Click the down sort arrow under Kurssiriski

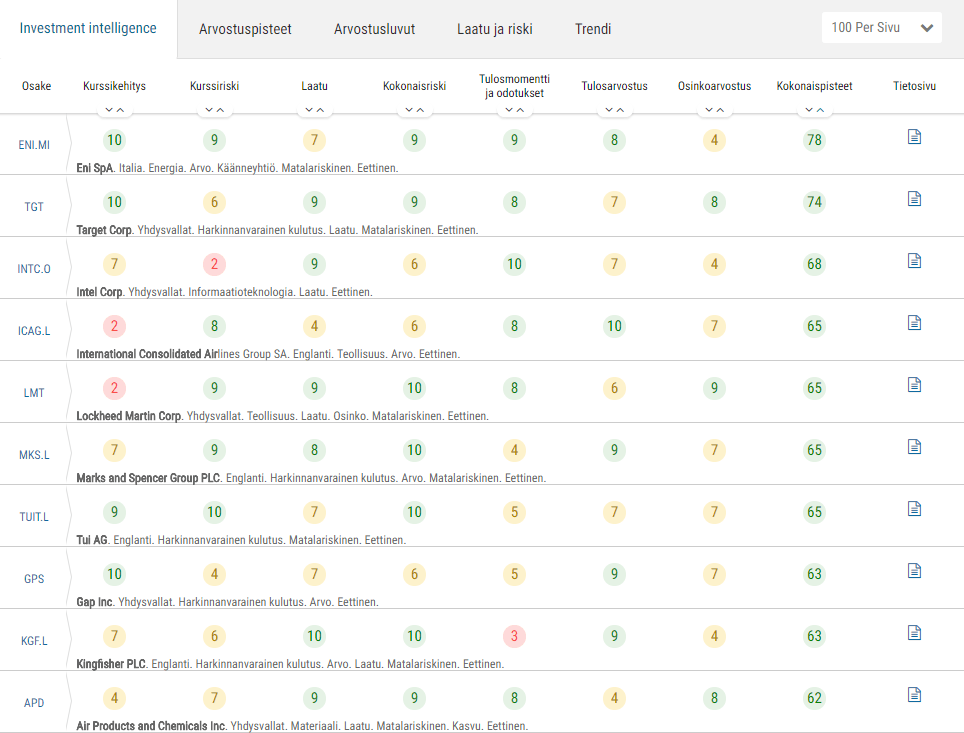click(x=209, y=109)
